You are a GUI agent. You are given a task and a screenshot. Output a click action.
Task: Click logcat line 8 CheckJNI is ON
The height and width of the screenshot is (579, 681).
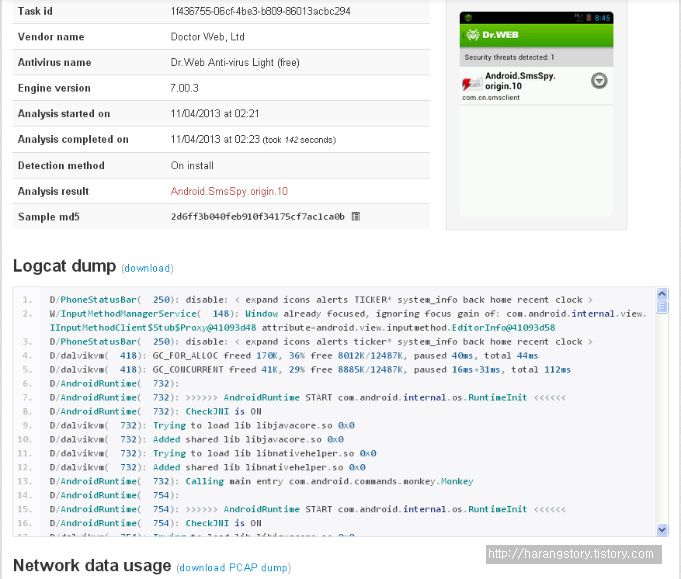(x=155, y=411)
